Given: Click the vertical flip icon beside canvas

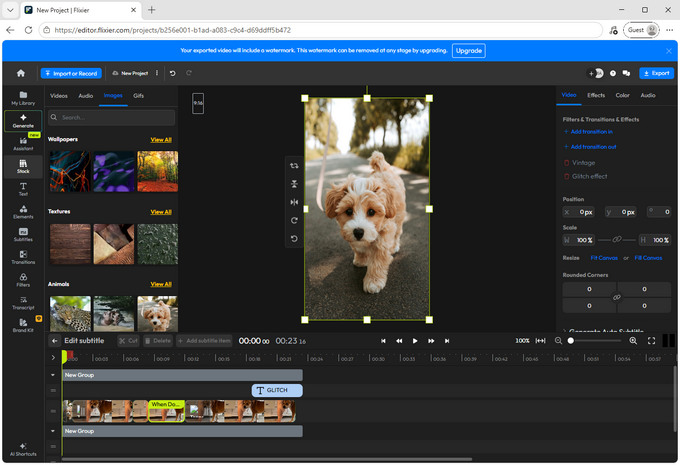Looking at the screenshot, I should pyautogui.click(x=294, y=184).
